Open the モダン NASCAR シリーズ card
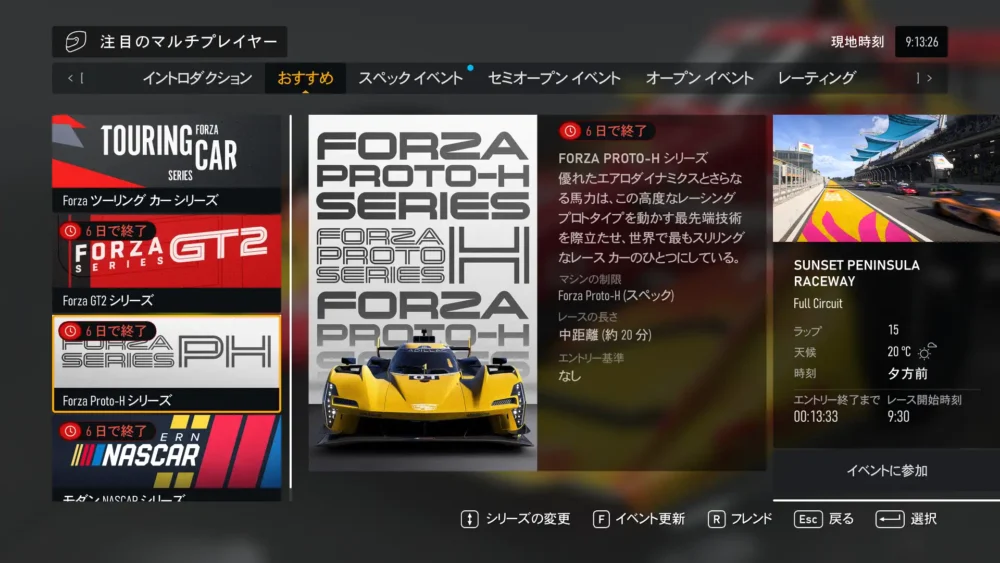 point(166,458)
